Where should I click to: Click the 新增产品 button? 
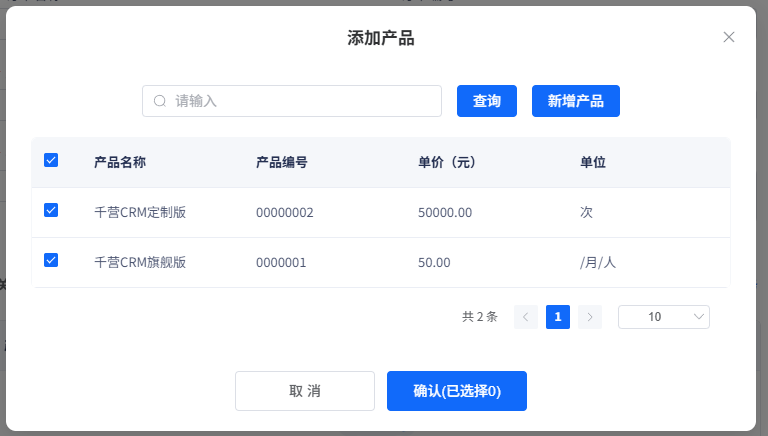click(575, 101)
